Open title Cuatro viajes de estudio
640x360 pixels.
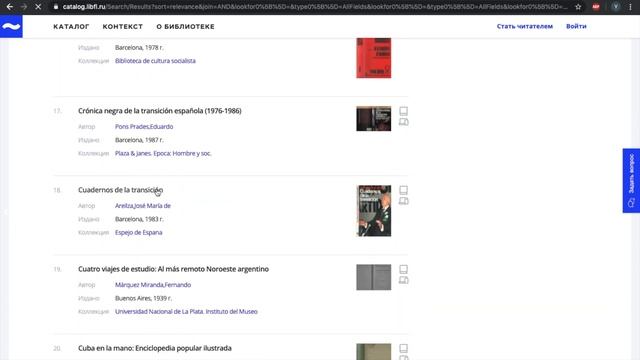(x=173, y=269)
